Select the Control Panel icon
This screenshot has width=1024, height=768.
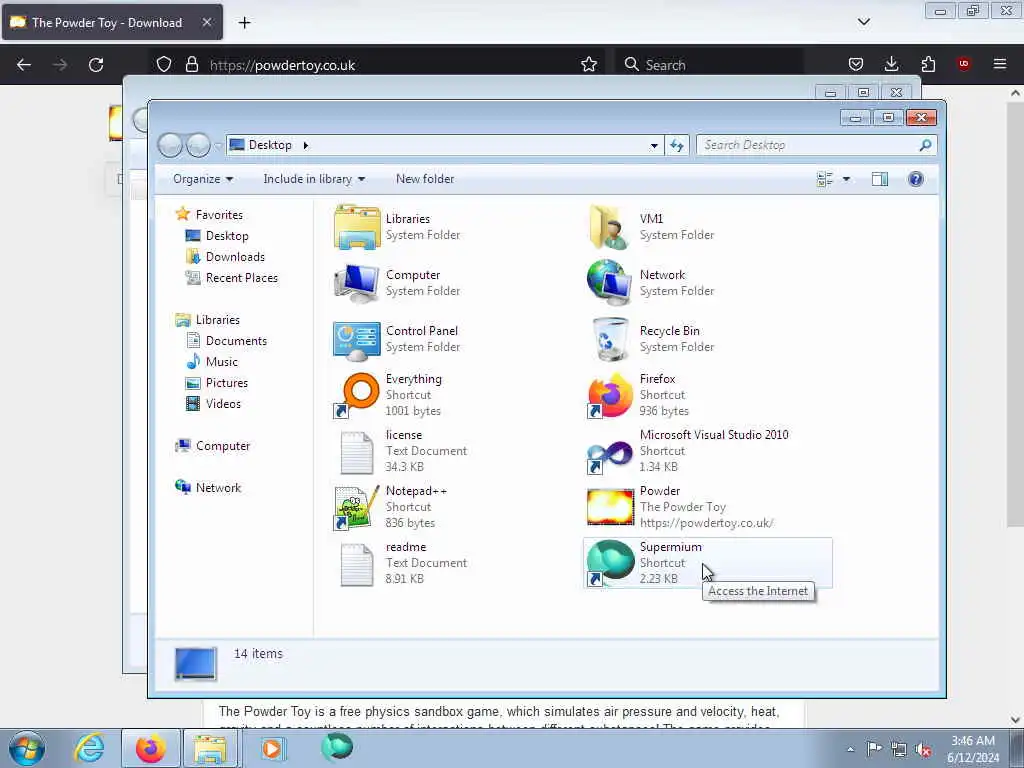[357, 340]
